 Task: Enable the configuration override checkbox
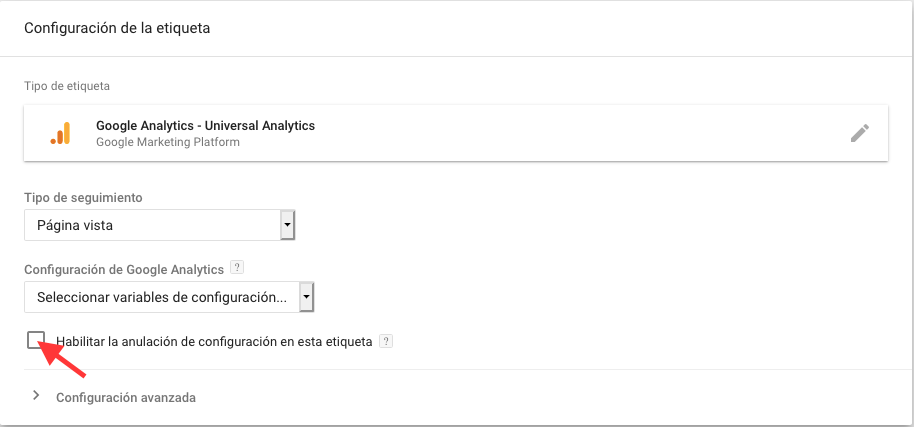[x=36, y=340]
